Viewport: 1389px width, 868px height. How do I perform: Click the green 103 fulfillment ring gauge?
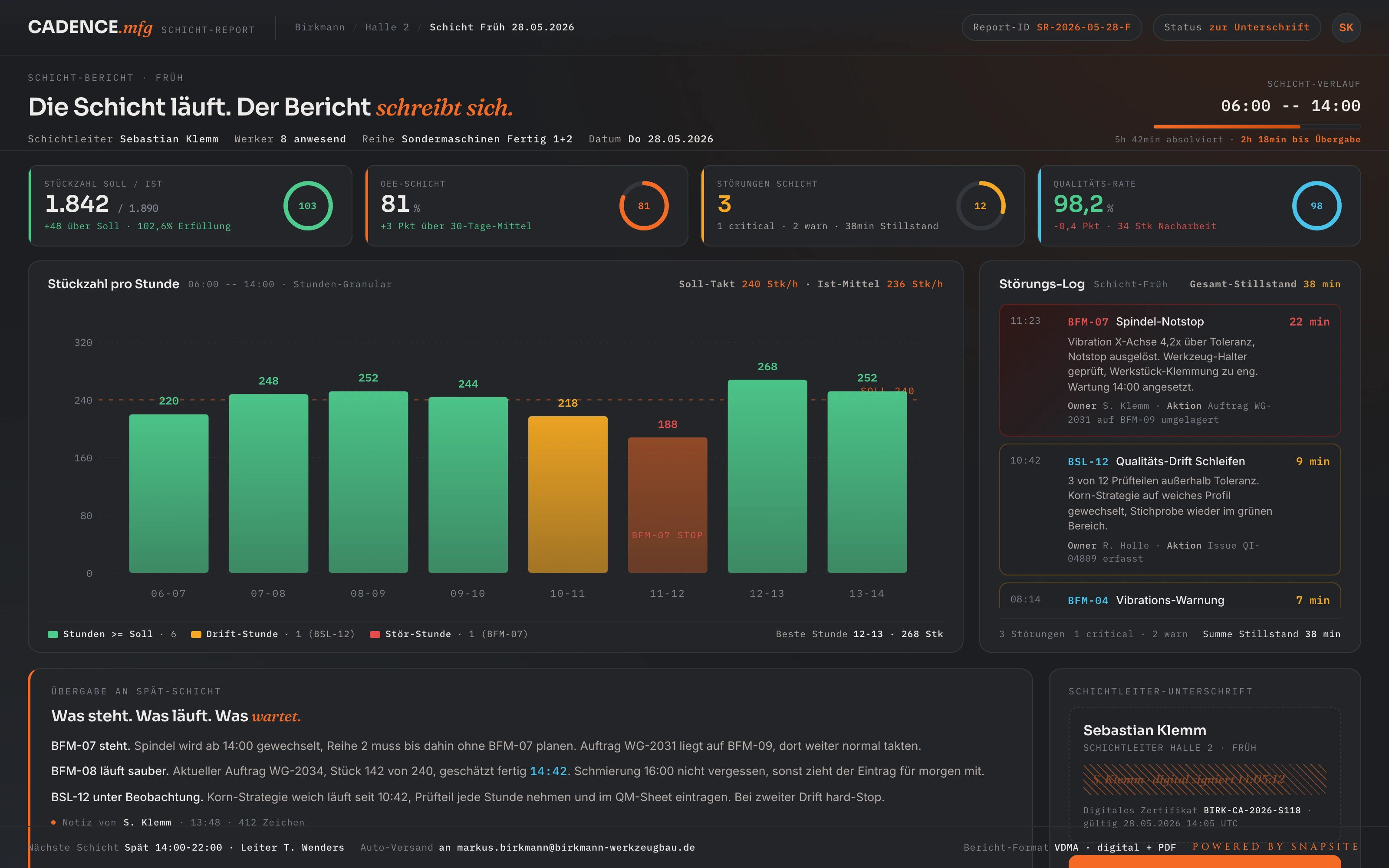(308, 206)
